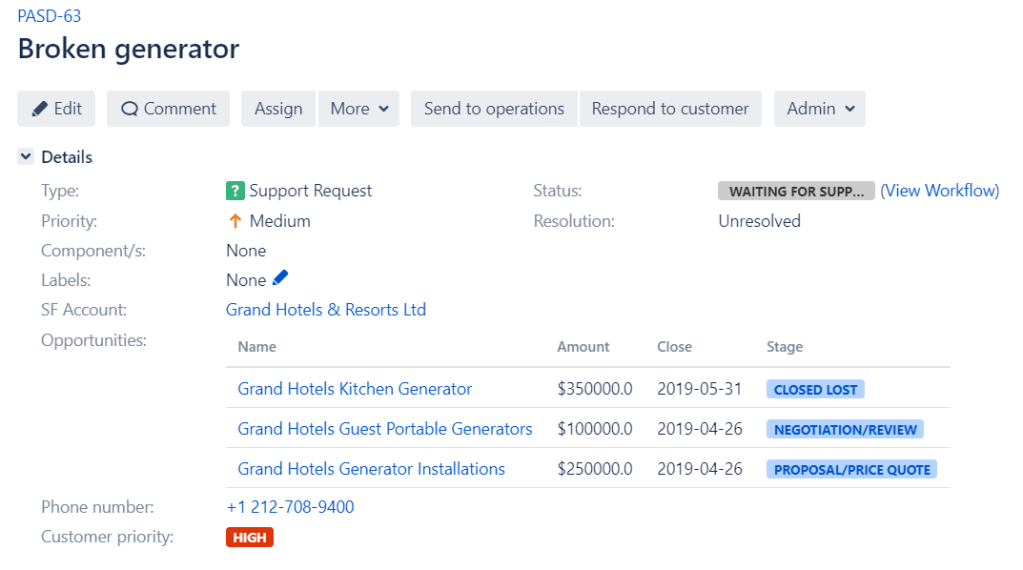The width and height of the screenshot is (1023, 570).
Task: Click the pencil icon next to Labels
Action: [280, 279]
